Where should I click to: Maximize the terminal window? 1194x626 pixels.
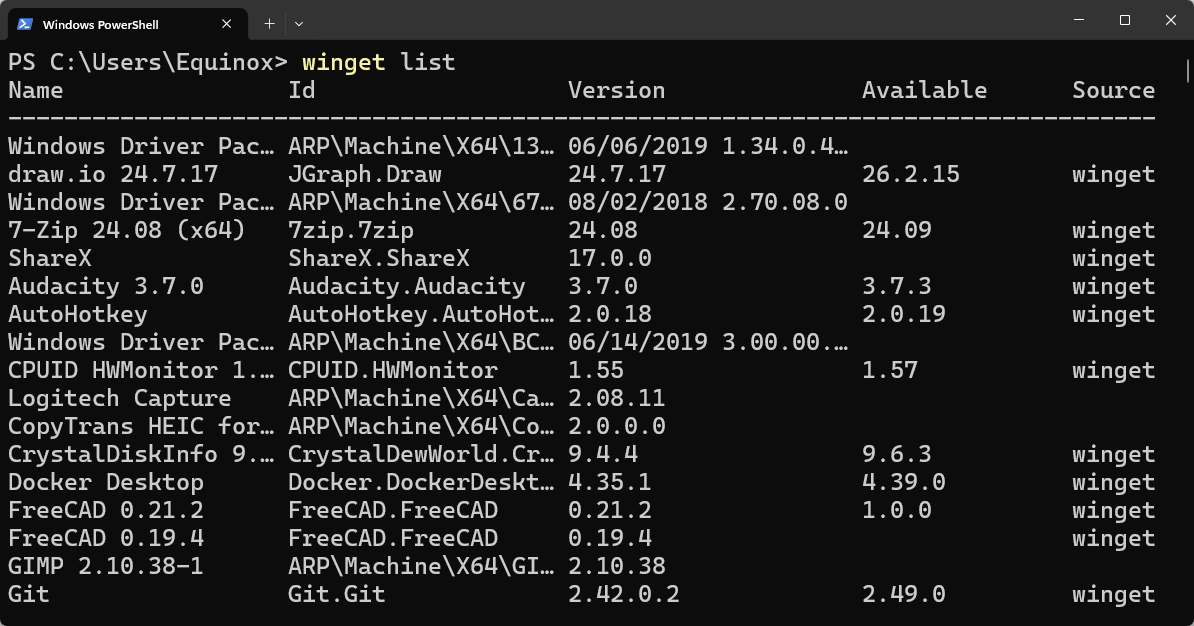point(1125,20)
